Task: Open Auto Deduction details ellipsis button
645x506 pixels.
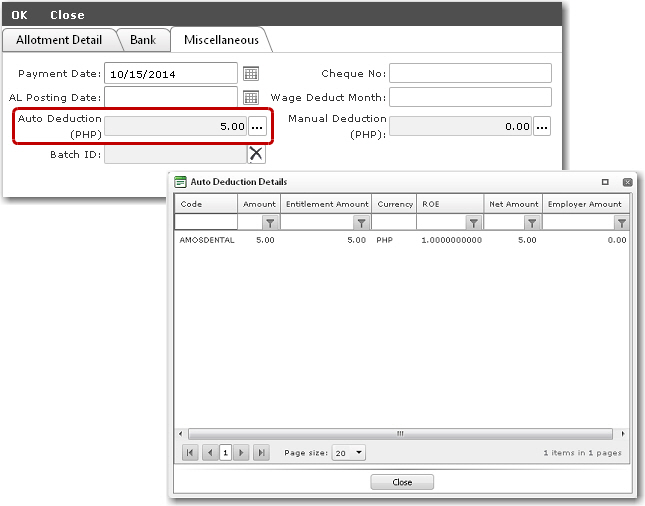Action: 258,127
